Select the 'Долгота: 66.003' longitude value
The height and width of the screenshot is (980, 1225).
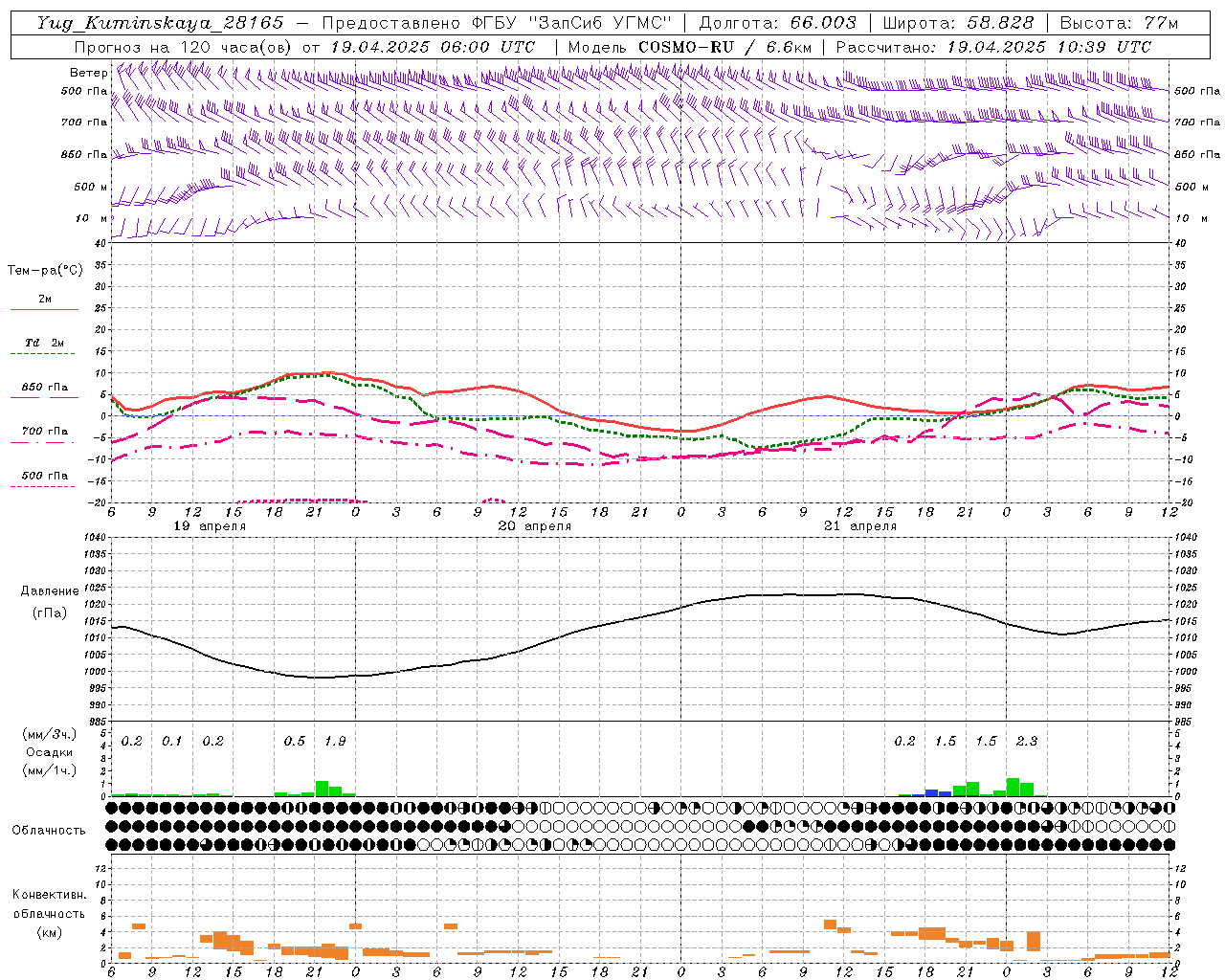[x=778, y=23]
